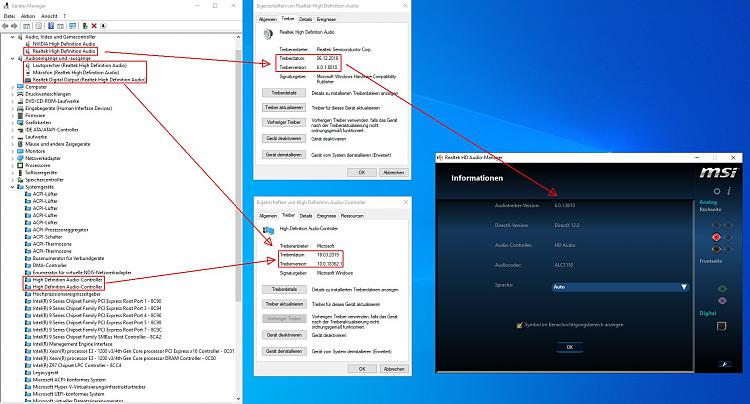Click the gear icon in Realtek HD Audio-Manager

point(717,191)
